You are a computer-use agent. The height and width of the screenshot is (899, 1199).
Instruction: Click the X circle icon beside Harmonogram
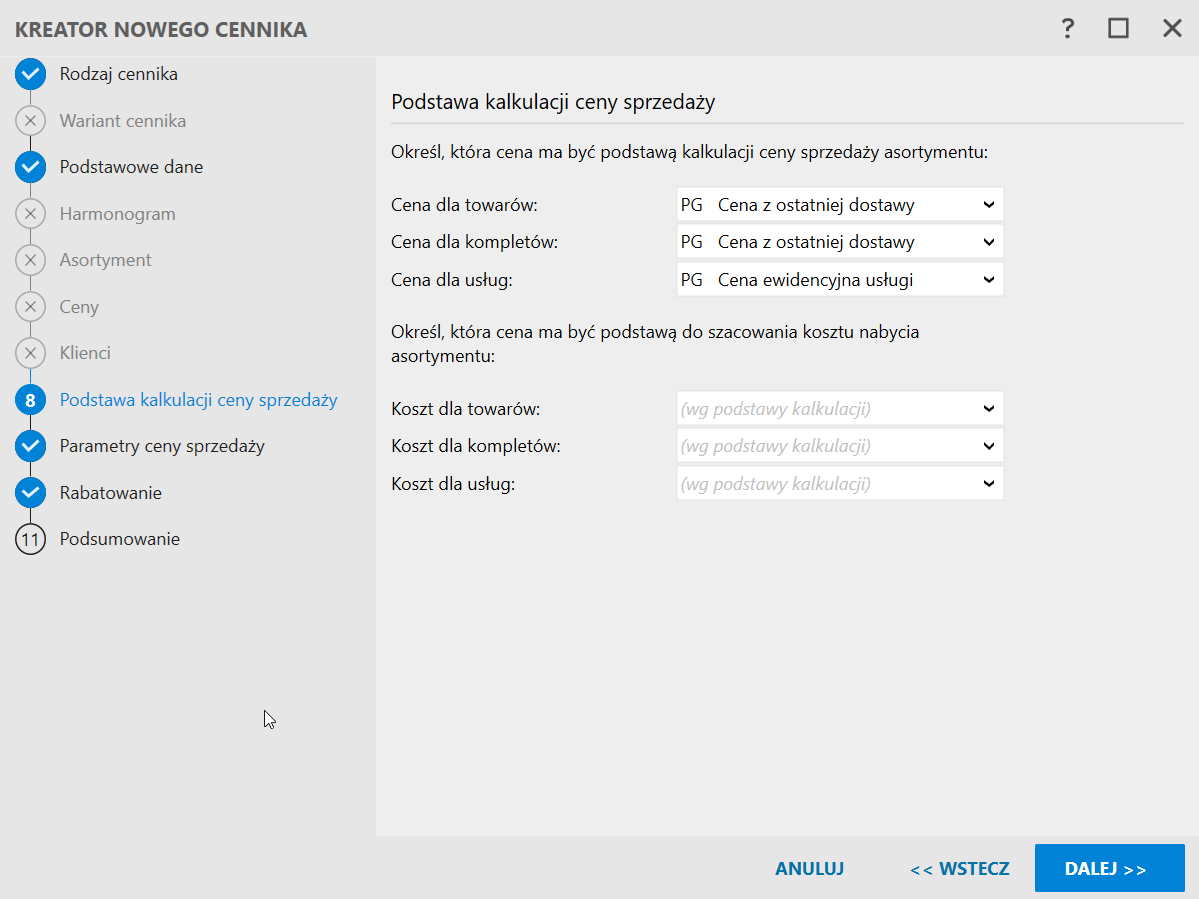click(31, 214)
